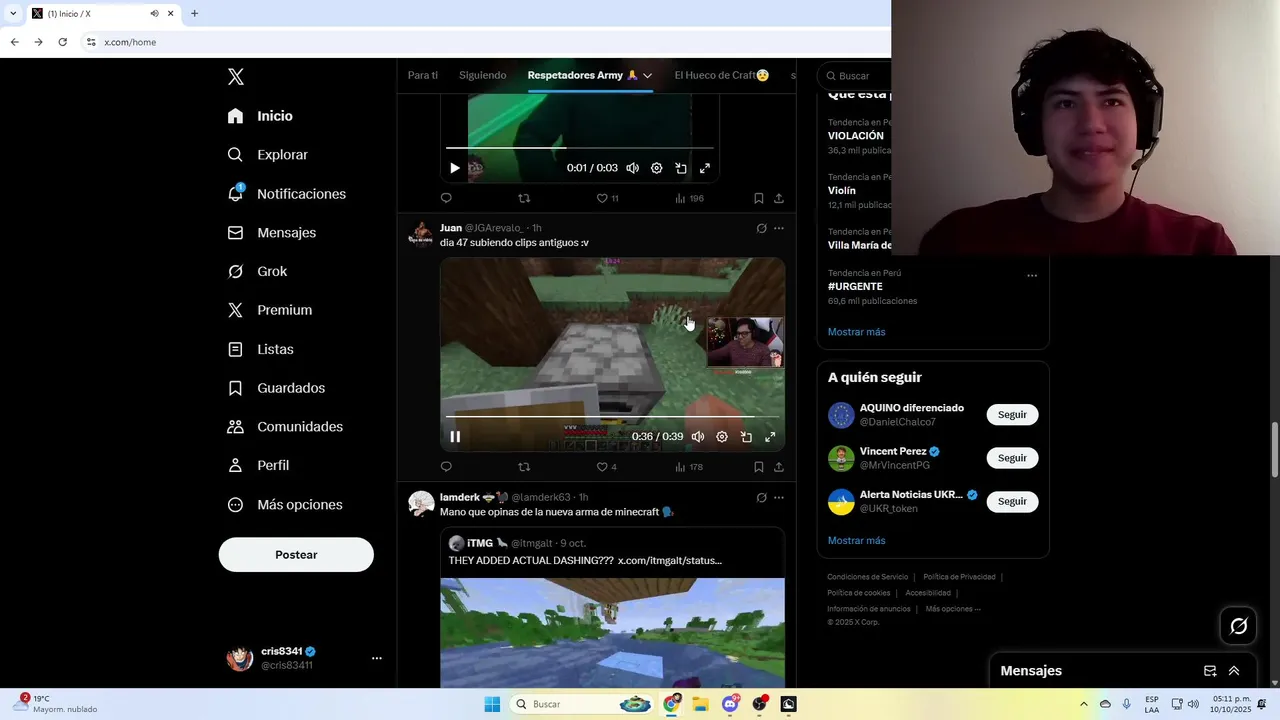Click the X logo at the top of the sidebar
This screenshot has height=720, width=1280.
235,77
